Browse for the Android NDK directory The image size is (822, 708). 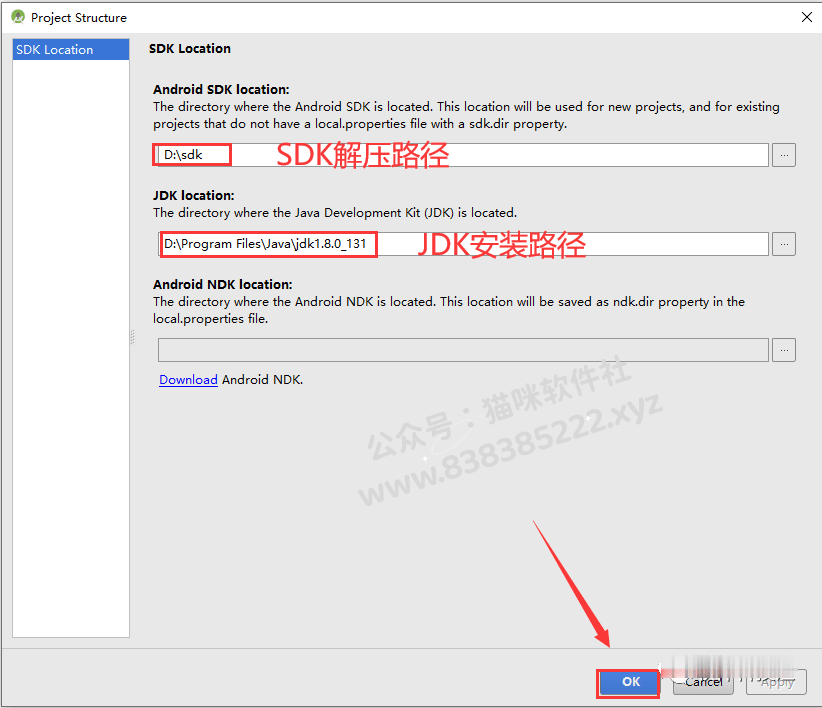coord(784,350)
